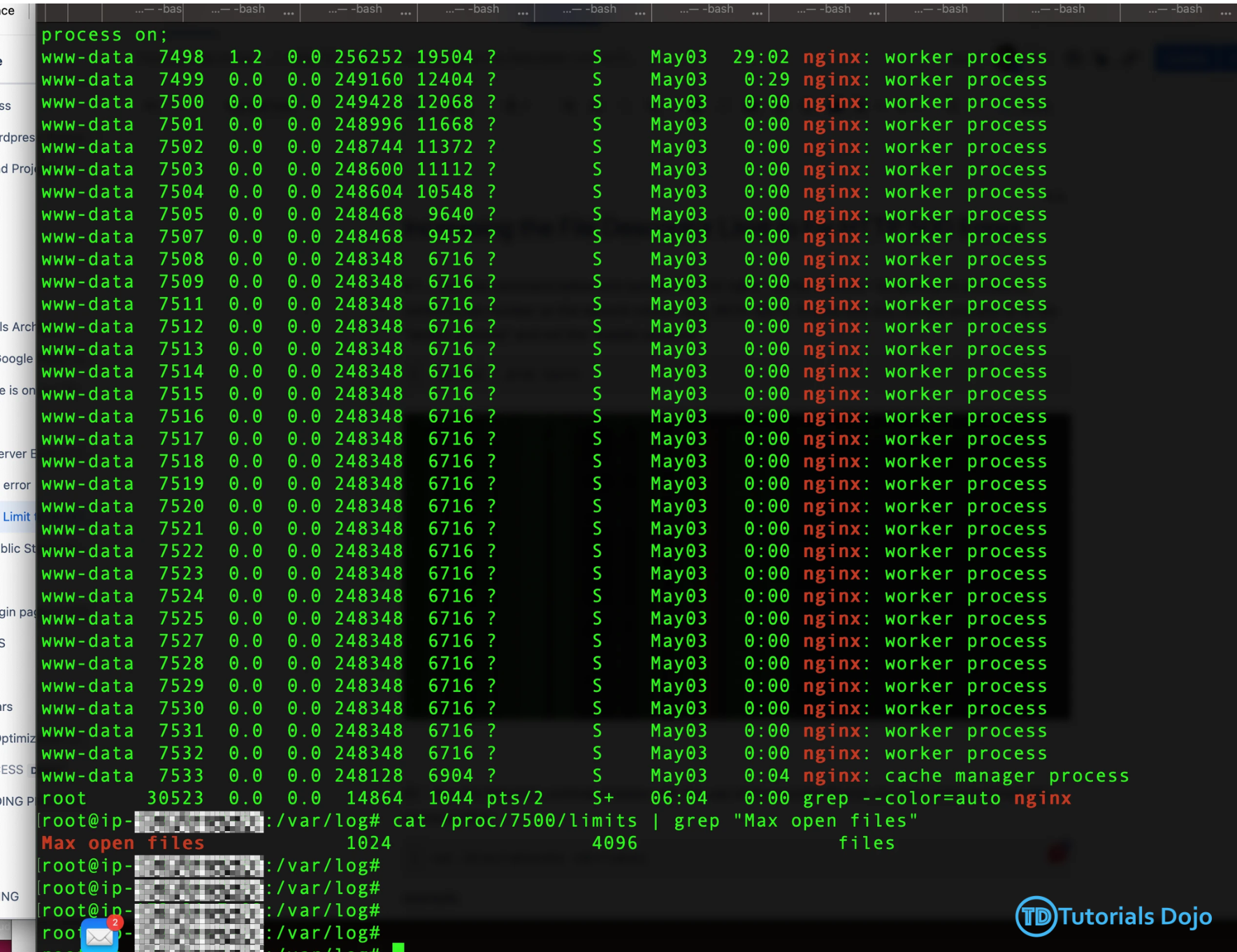Viewport: 1237px width, 952px height.
Task: Select the '19504' RSS value
Action: [445, 57]
